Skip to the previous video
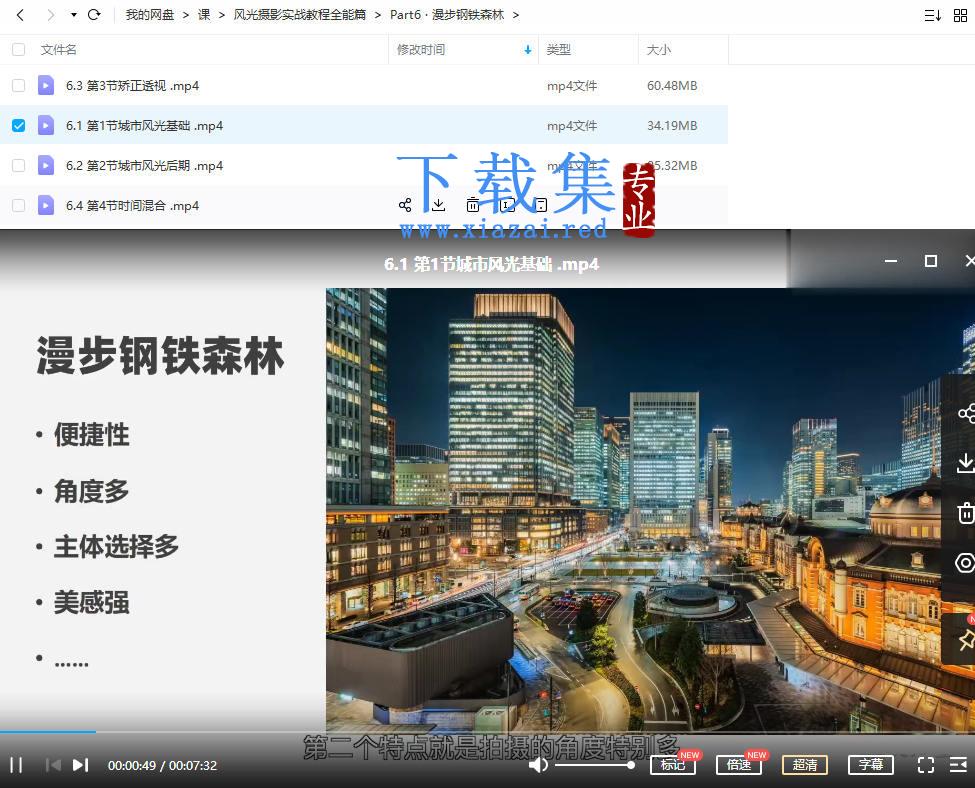Image resolution: width=975 pixels, height=788 pixels. (53, 765)
